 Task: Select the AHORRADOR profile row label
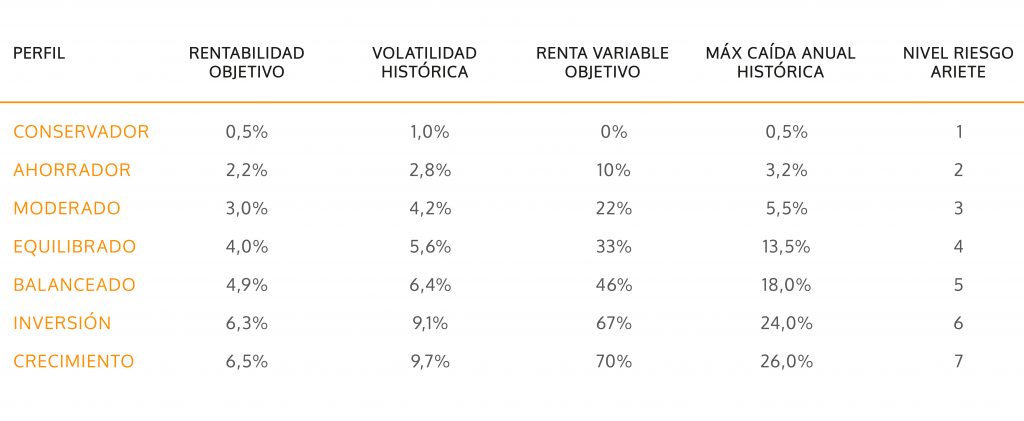[x=72, y=170]
